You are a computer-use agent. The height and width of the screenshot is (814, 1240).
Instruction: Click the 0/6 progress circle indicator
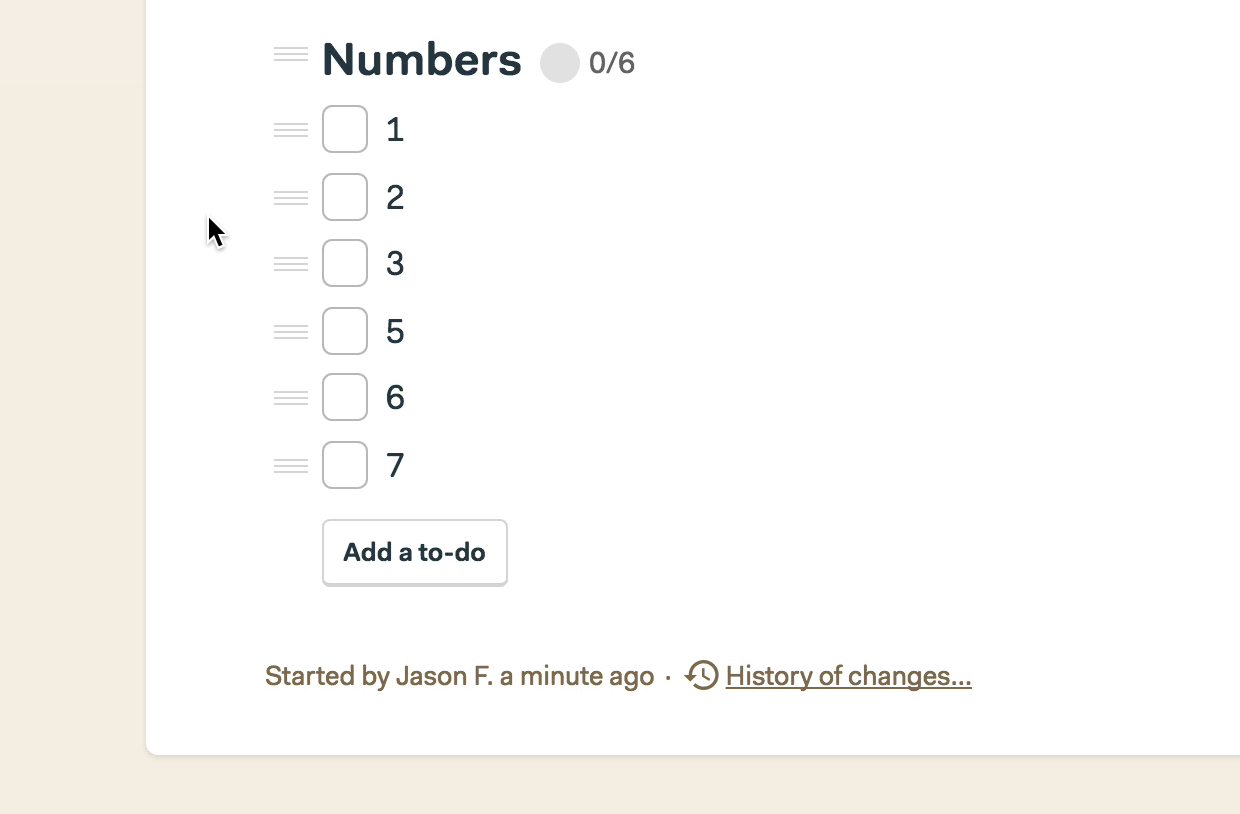(x=560, y=63)
